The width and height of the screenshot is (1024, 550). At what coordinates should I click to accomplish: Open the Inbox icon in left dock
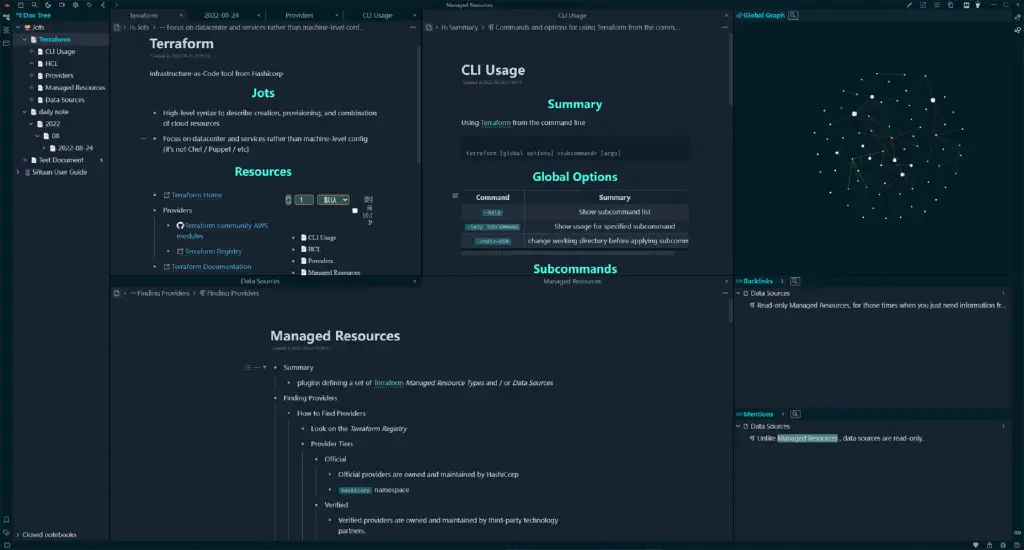point(6,43)
